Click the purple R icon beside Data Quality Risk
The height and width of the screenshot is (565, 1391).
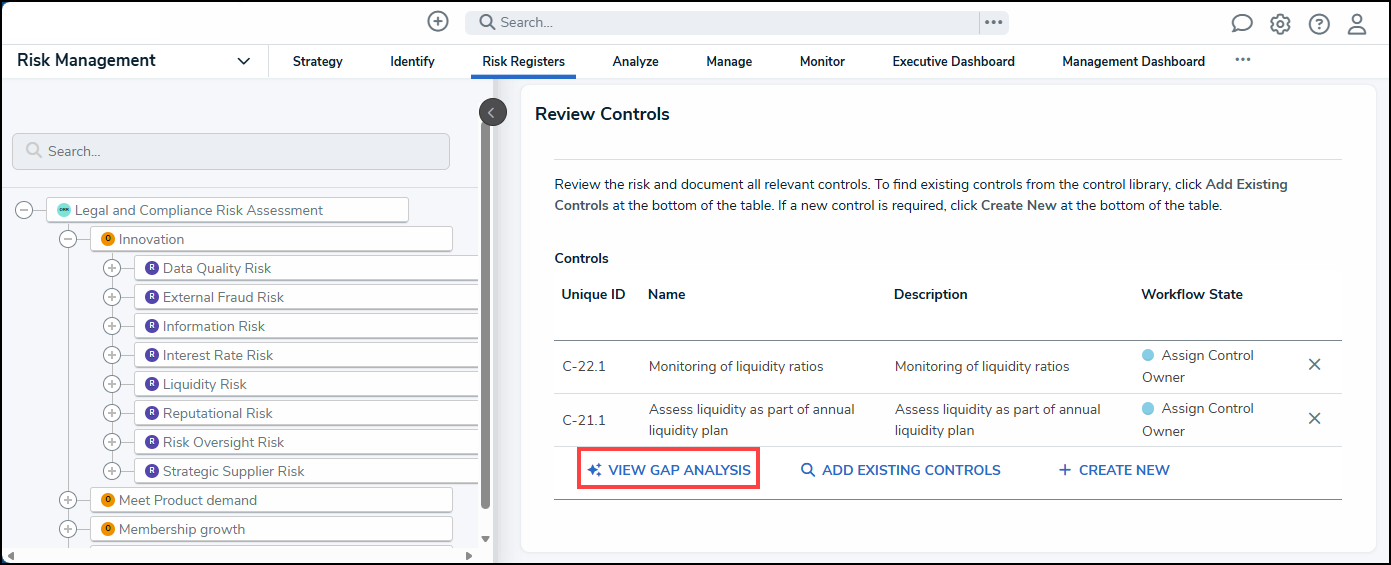pos(152,268)
